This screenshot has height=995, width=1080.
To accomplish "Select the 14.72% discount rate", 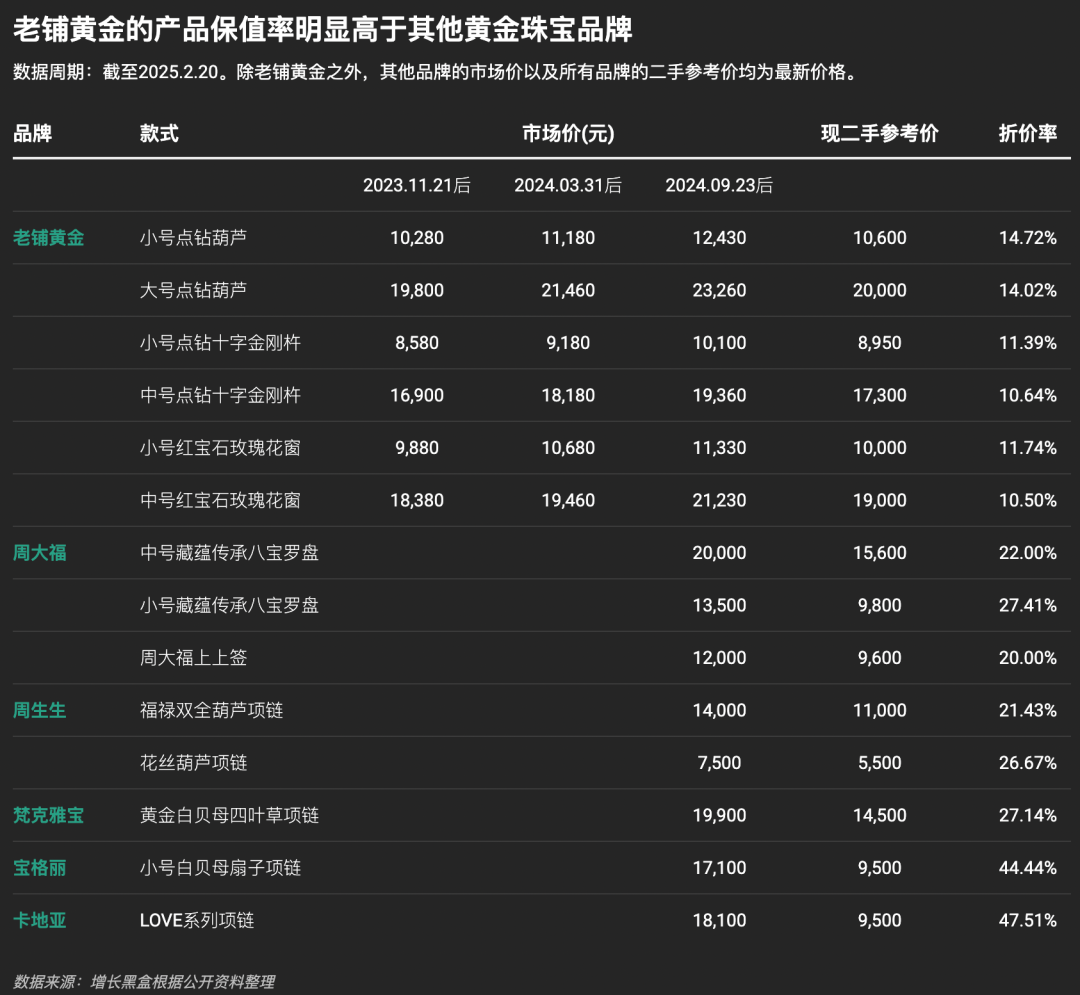I will (1028, 238).
